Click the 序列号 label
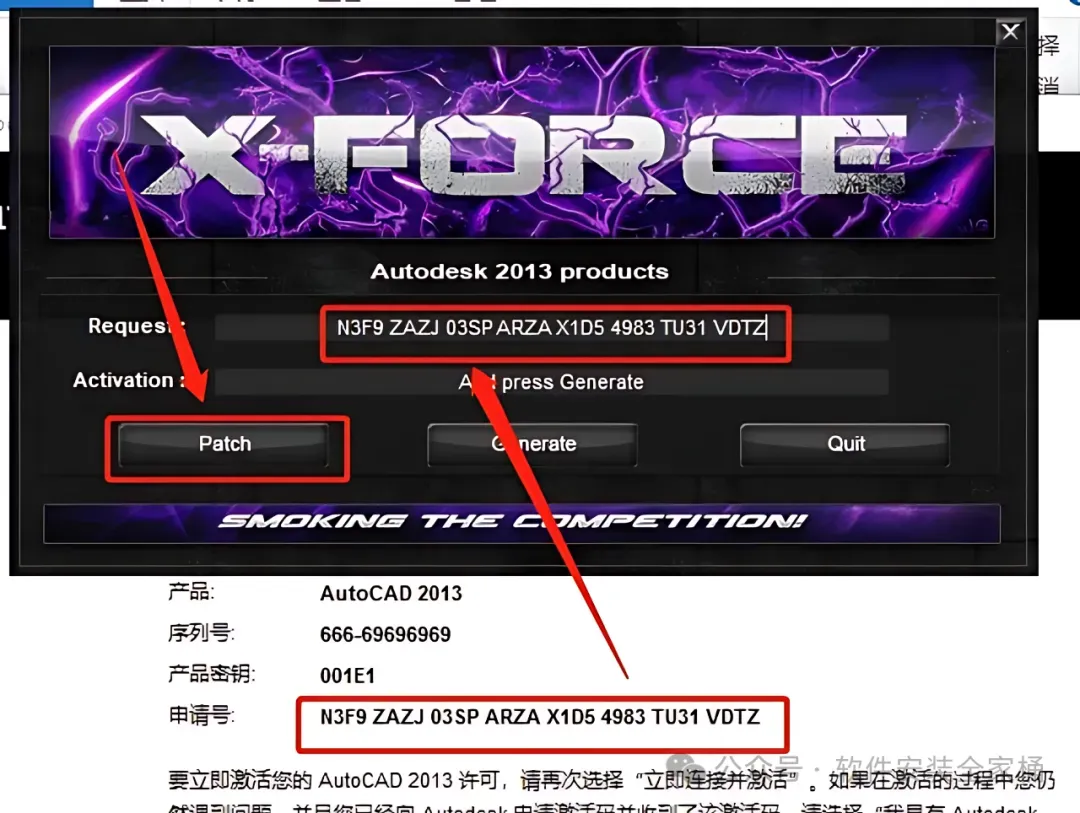 point(201,633)
